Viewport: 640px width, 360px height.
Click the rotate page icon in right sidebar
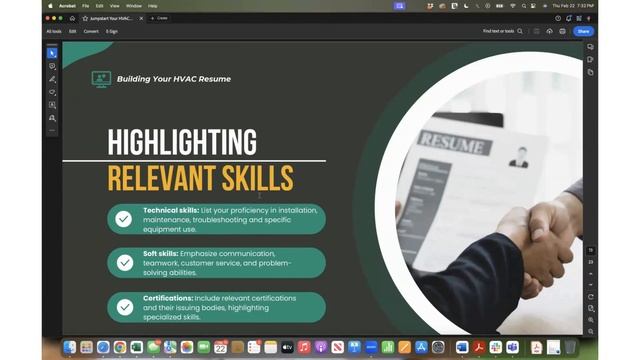point(591,297)
